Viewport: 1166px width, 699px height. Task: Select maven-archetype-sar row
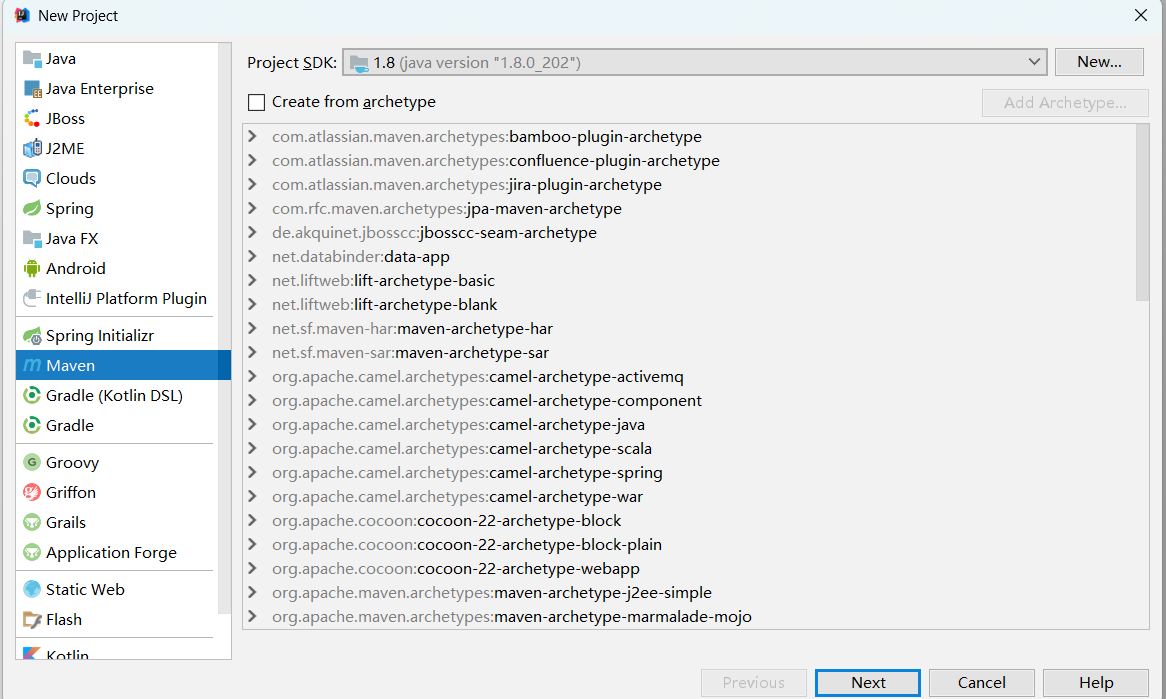[x=689, y=352]
